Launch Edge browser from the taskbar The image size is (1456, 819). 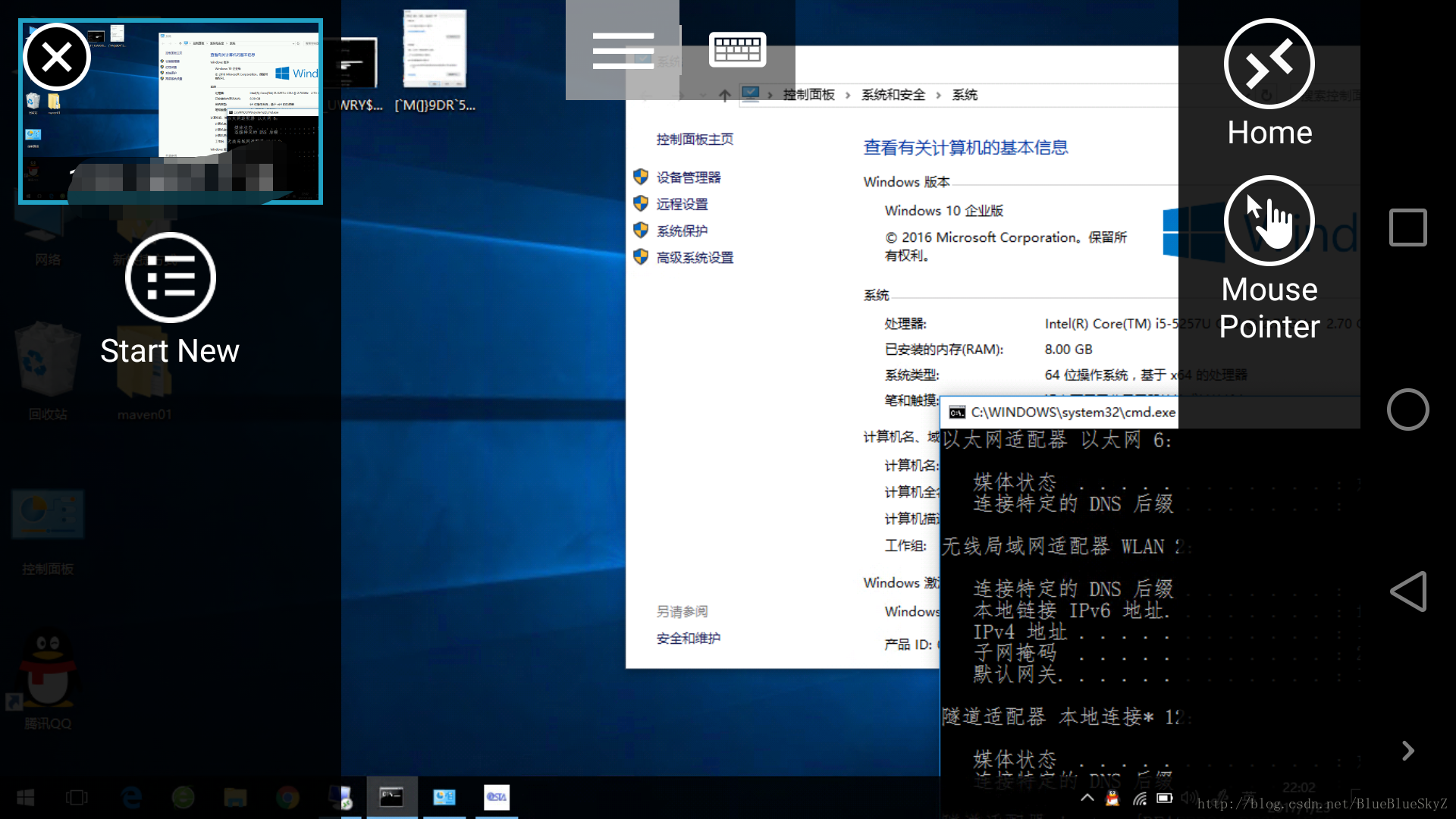(x=132, y=797)
